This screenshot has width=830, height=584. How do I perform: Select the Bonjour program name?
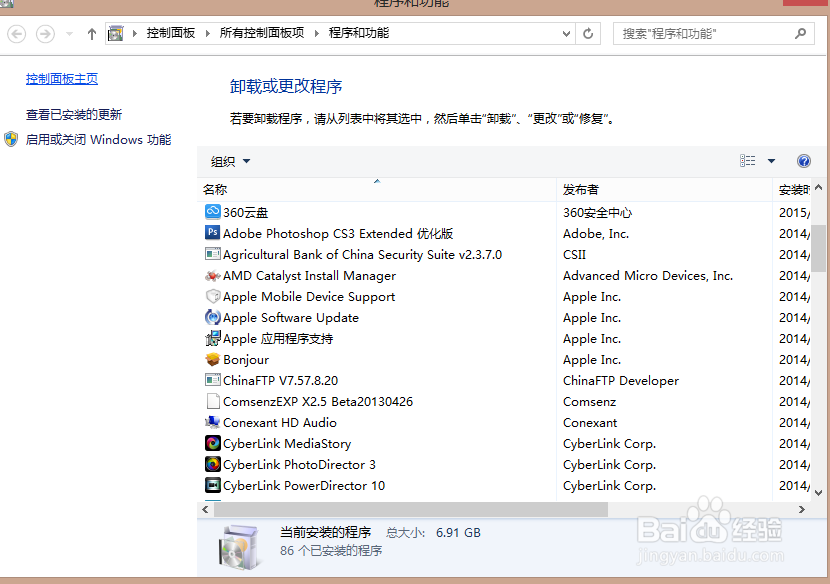click(x=246, y=360)
